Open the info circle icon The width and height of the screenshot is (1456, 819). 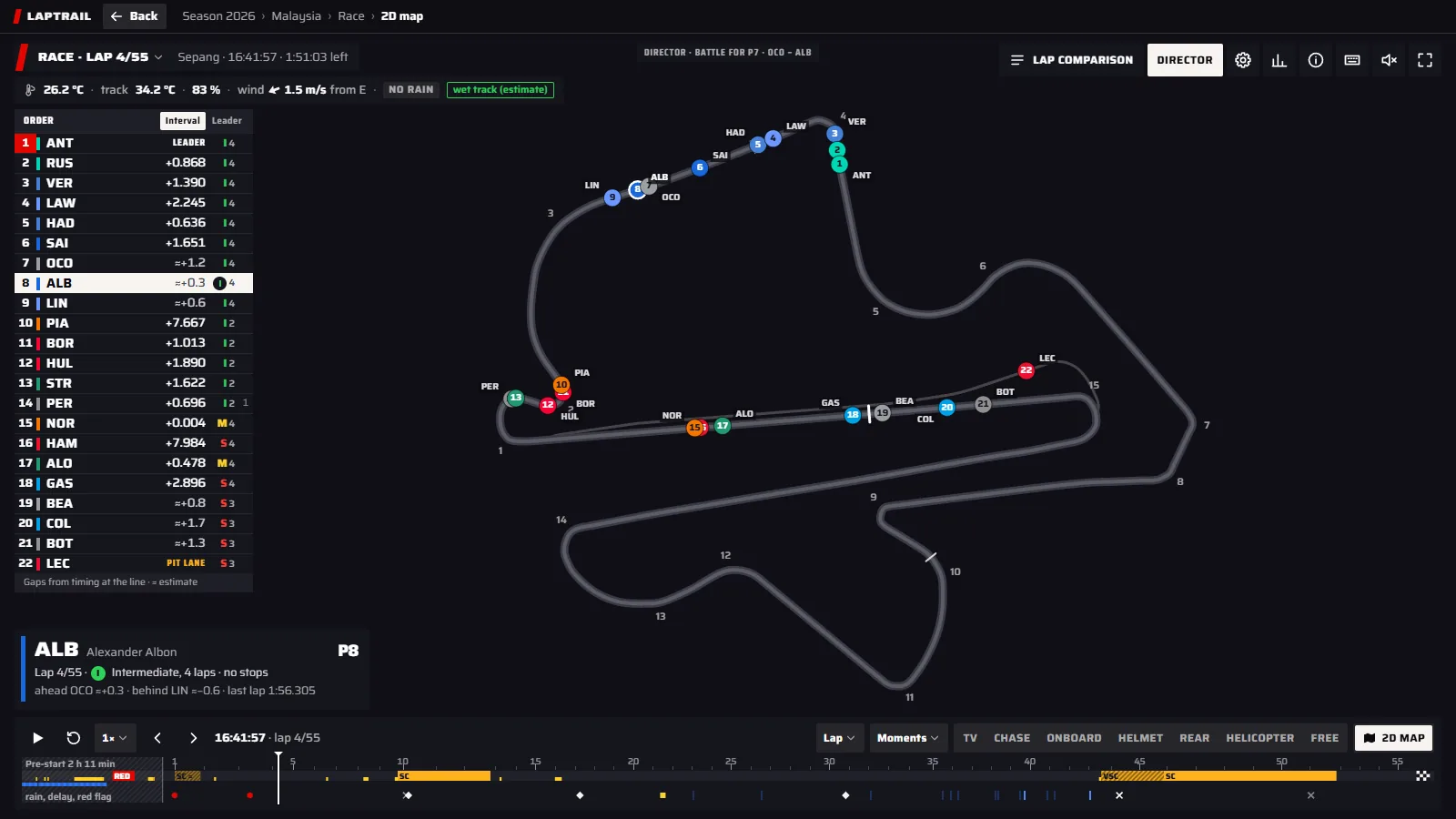click(1316, 60)
